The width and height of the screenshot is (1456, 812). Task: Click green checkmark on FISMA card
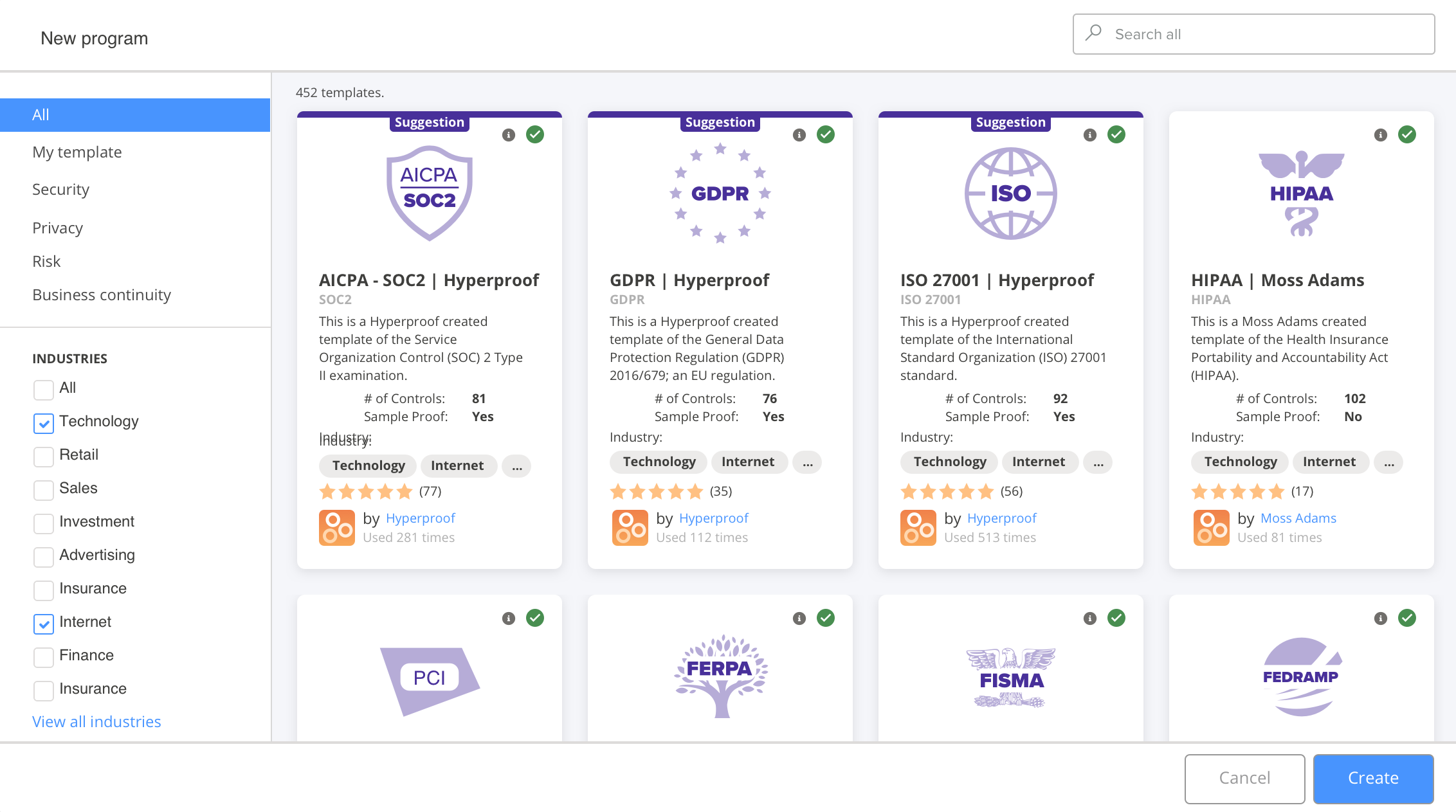[x=1116, y=618]
